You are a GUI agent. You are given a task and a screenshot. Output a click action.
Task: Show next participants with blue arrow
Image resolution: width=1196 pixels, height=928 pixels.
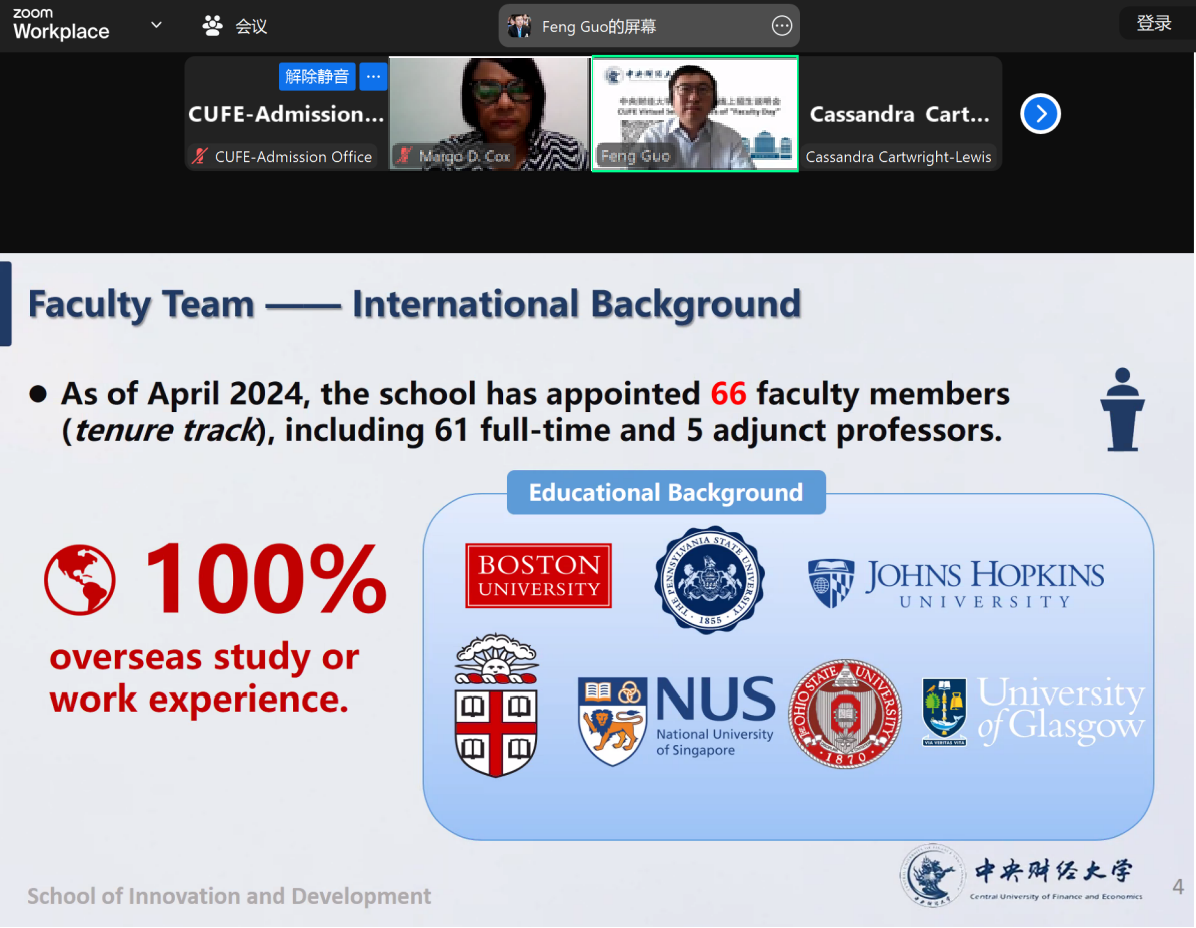click(x=1040, y=114)
